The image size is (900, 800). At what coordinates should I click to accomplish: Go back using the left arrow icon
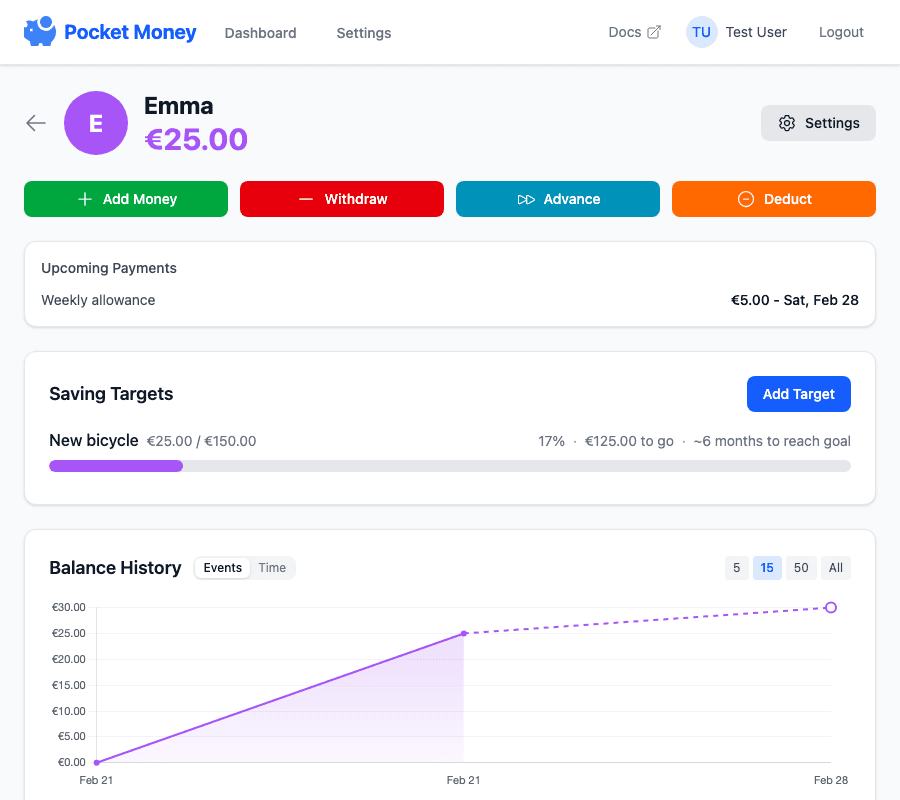coord(36,123)
